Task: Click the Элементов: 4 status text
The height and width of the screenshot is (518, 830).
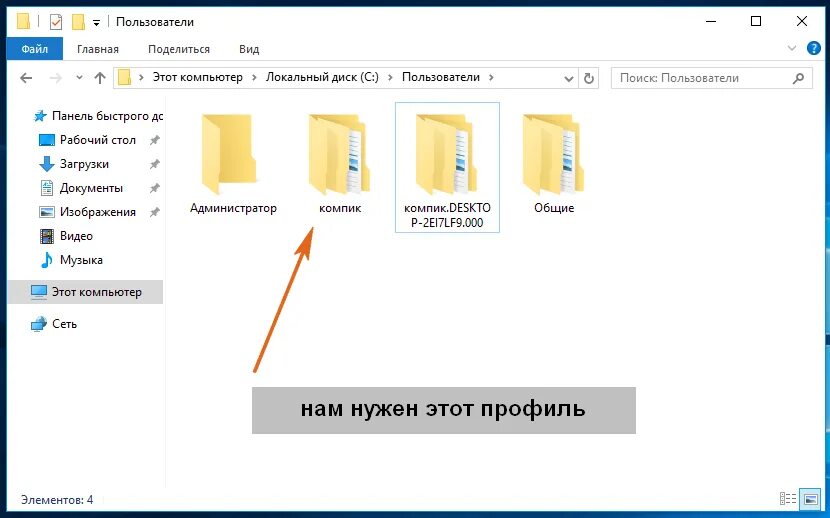Action: [57, 499]
